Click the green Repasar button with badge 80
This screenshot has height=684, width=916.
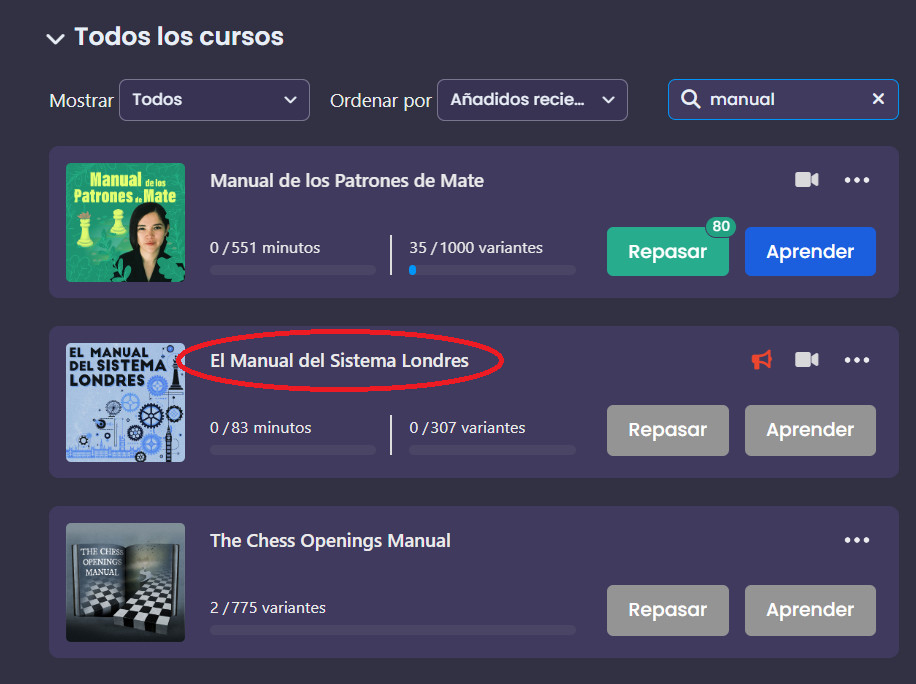click(667, 252)
